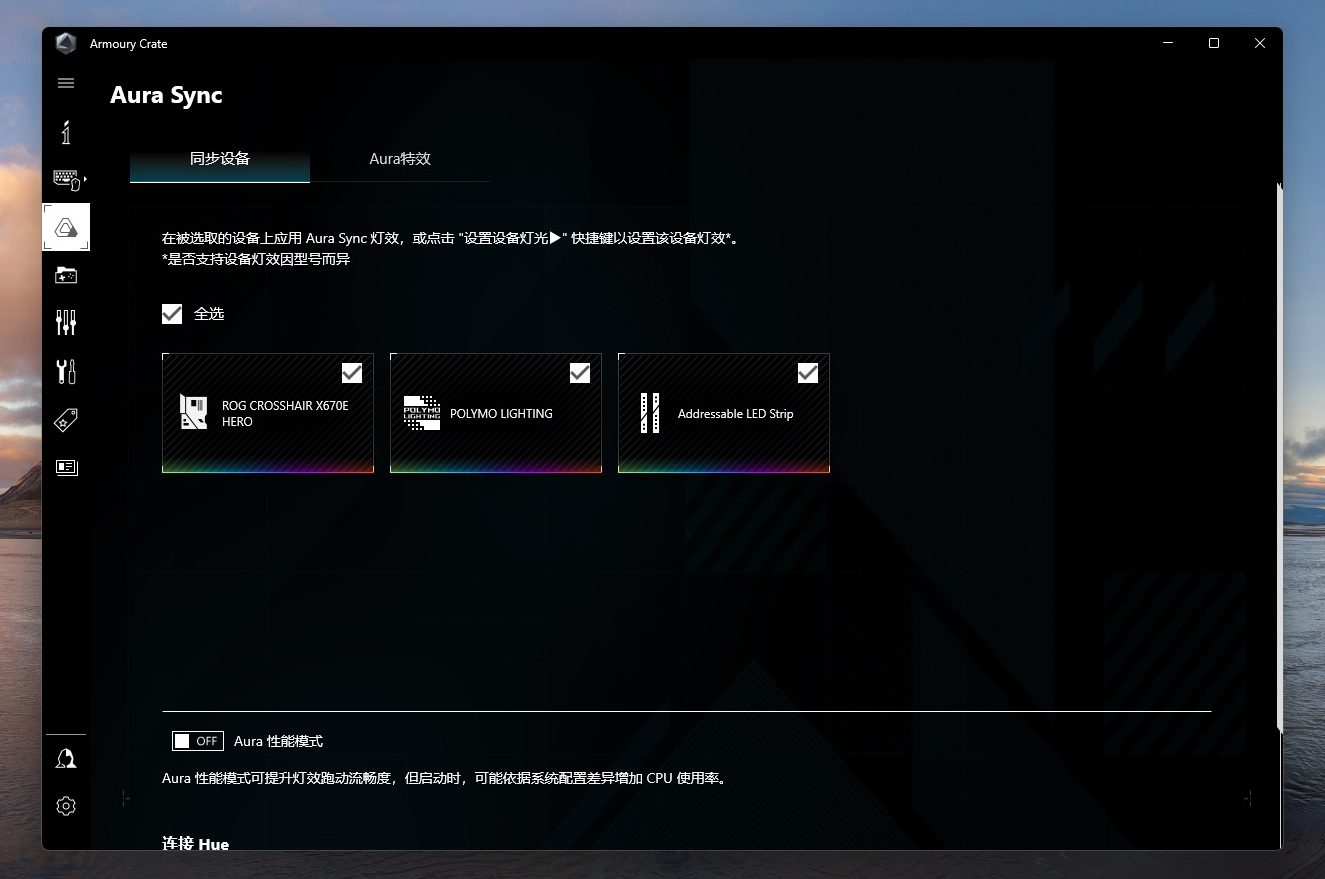Viewport: 1325px width, 879px height.
Task: Open the Game Library folder icon
Action: [x=66, y=275]
